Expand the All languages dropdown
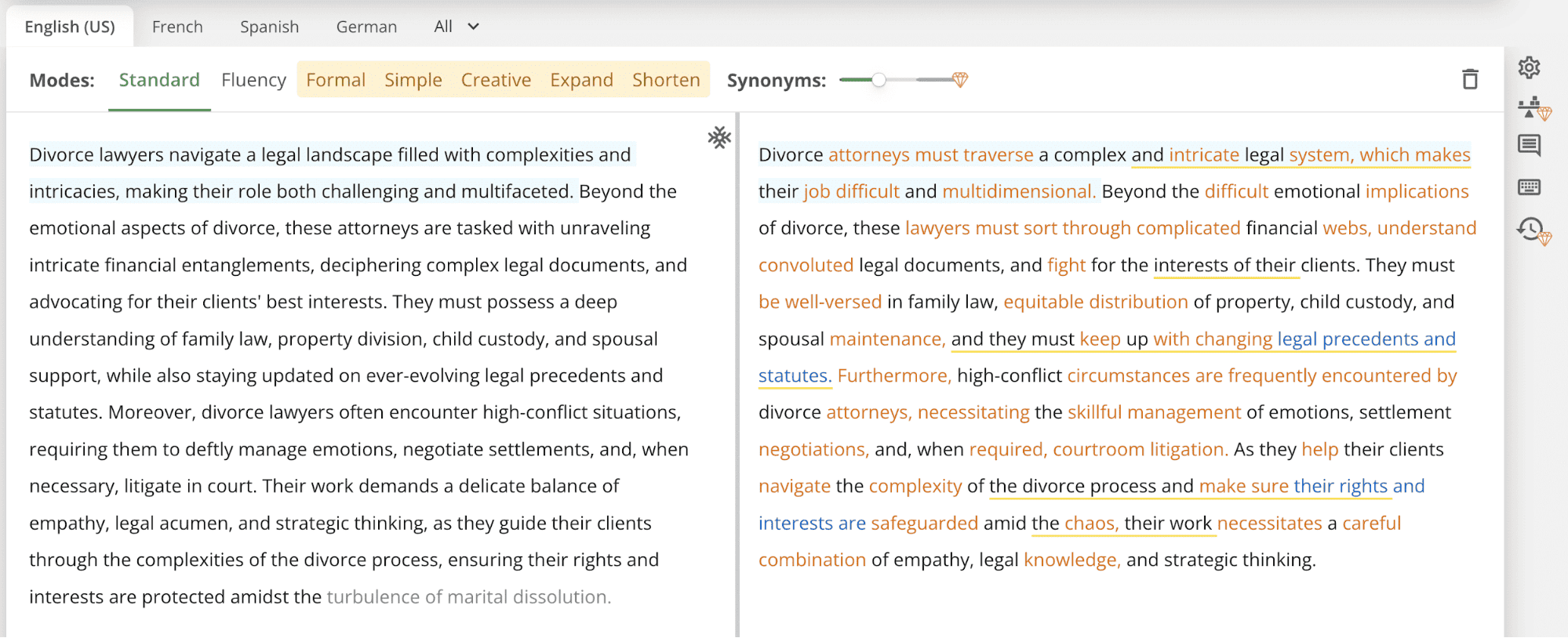 tap(457, 27)
